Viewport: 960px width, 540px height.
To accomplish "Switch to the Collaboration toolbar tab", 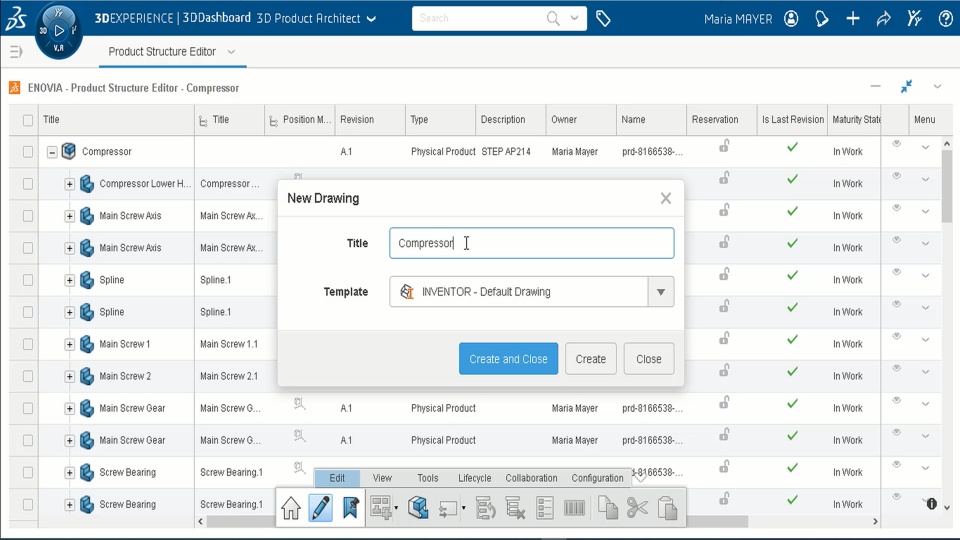I will tap(531, 478).
